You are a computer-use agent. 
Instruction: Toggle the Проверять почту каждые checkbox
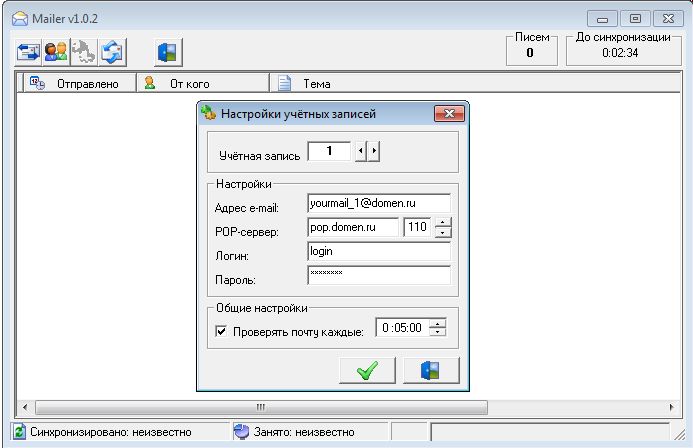point(221,331)
